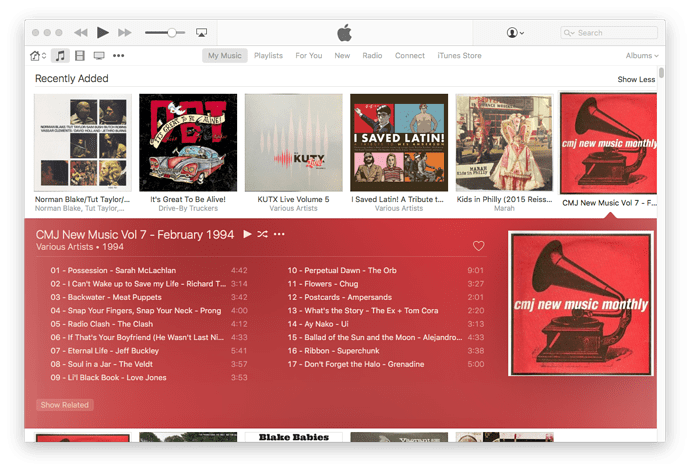Open the New tab
The image size is (690, 471).
[x=342, y=56]
